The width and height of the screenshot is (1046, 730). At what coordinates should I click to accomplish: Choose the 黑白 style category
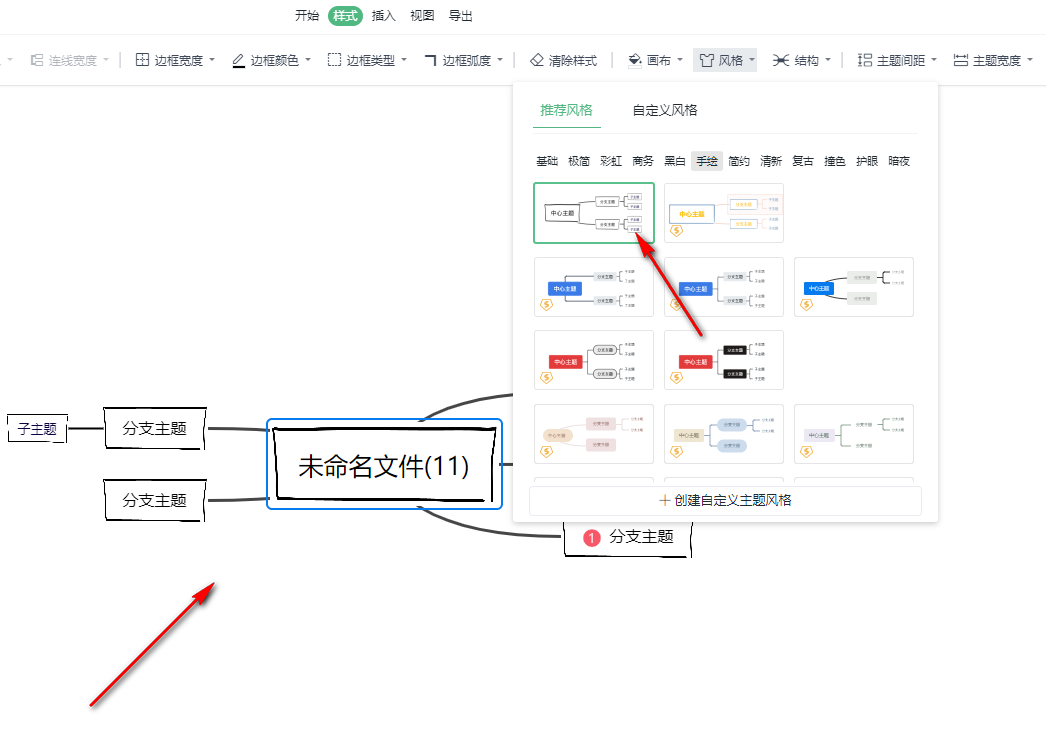click(675, 161)
